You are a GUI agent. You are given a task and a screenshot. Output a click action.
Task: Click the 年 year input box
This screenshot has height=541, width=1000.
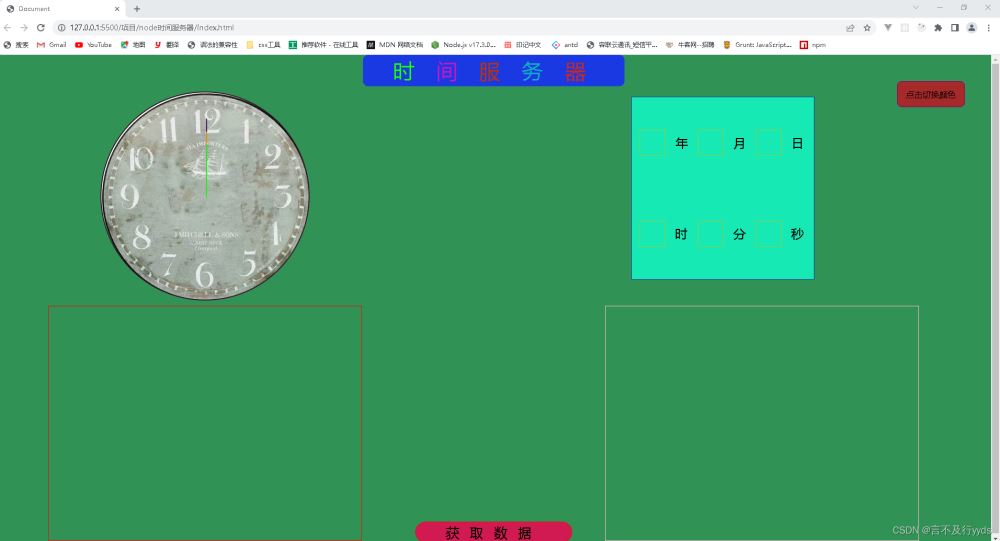[652, 142]
